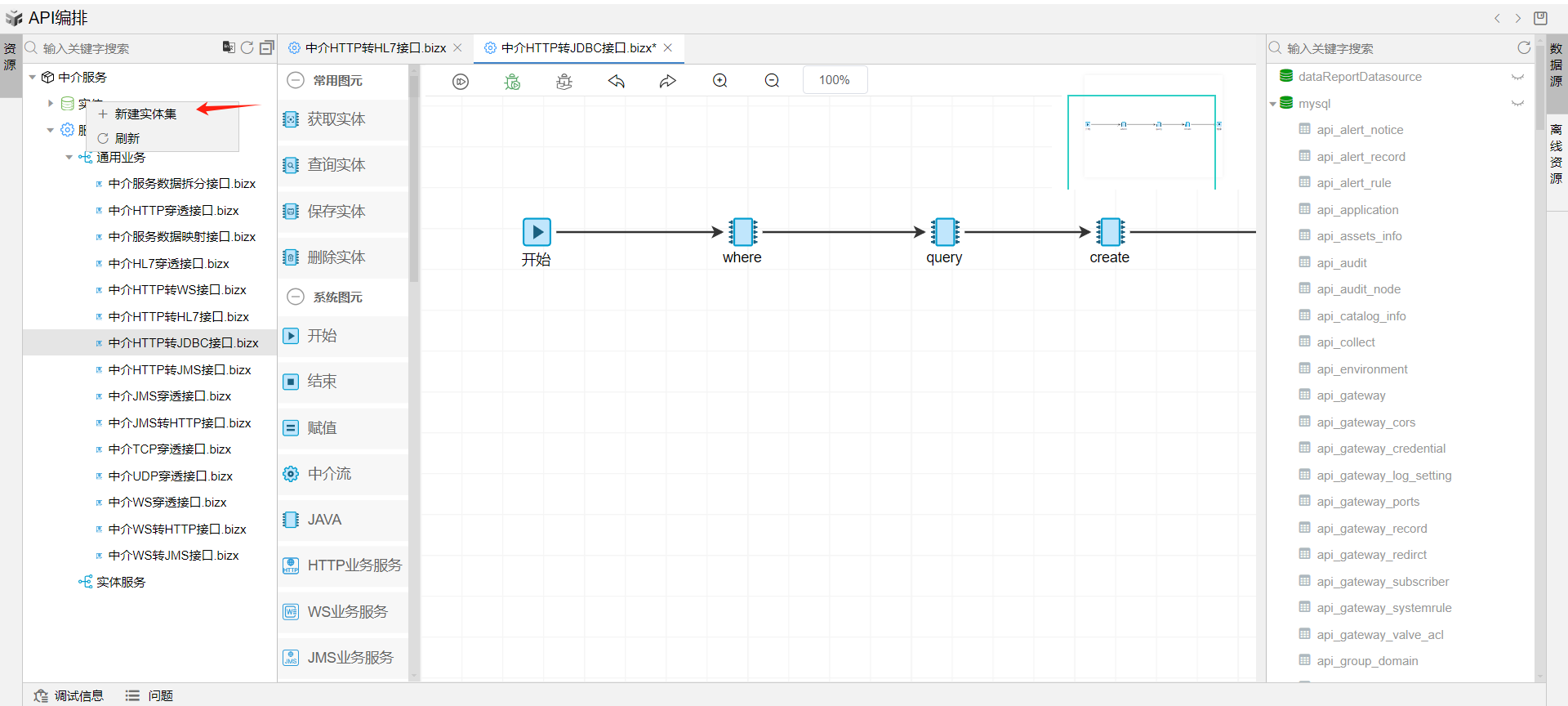The image size is (1568, 706).
Task: Click the undo arrow icon
Action: pos(617,81)
